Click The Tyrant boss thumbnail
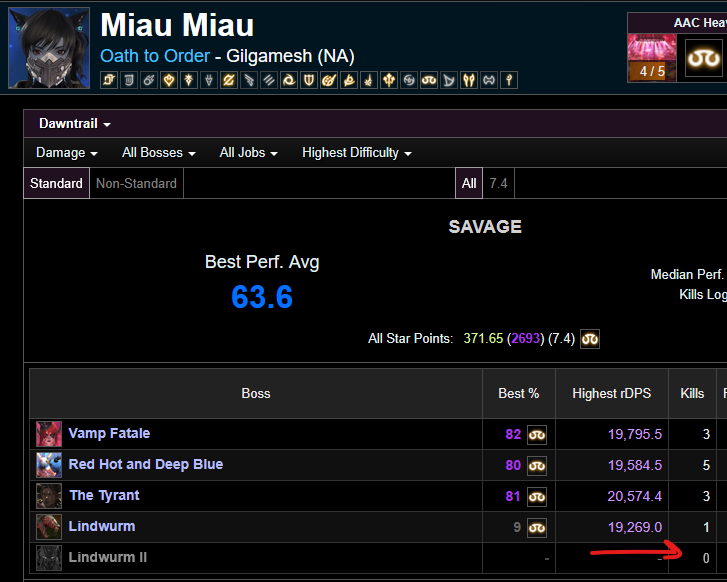 (49, 496)
